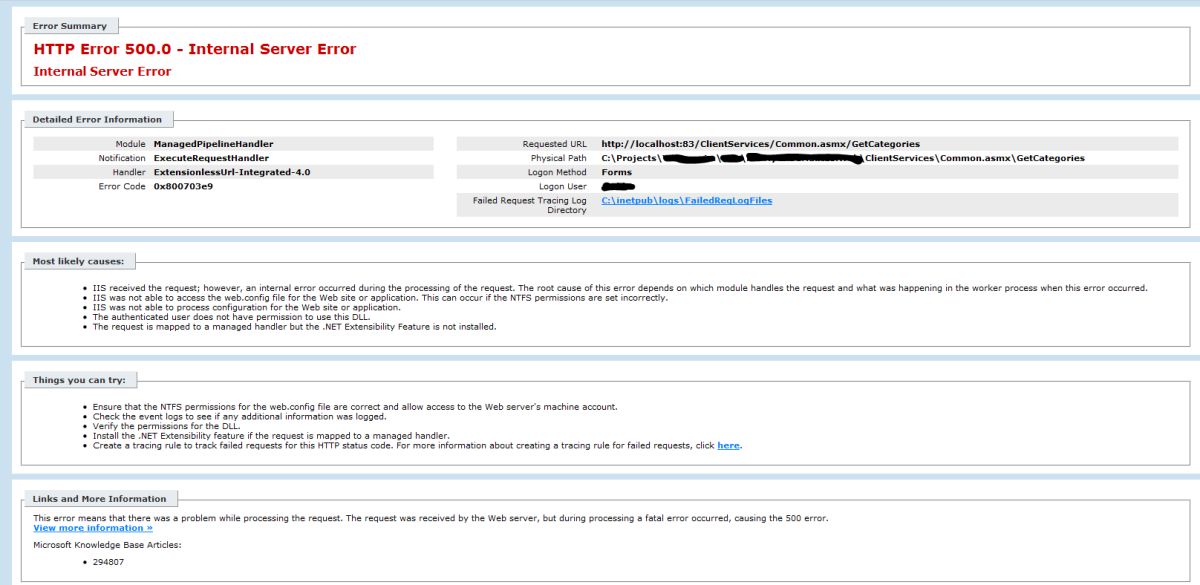Click suggestion 'Verify the permissions for the DLL'
The image size is (1200, 585).
coord(164,426)
